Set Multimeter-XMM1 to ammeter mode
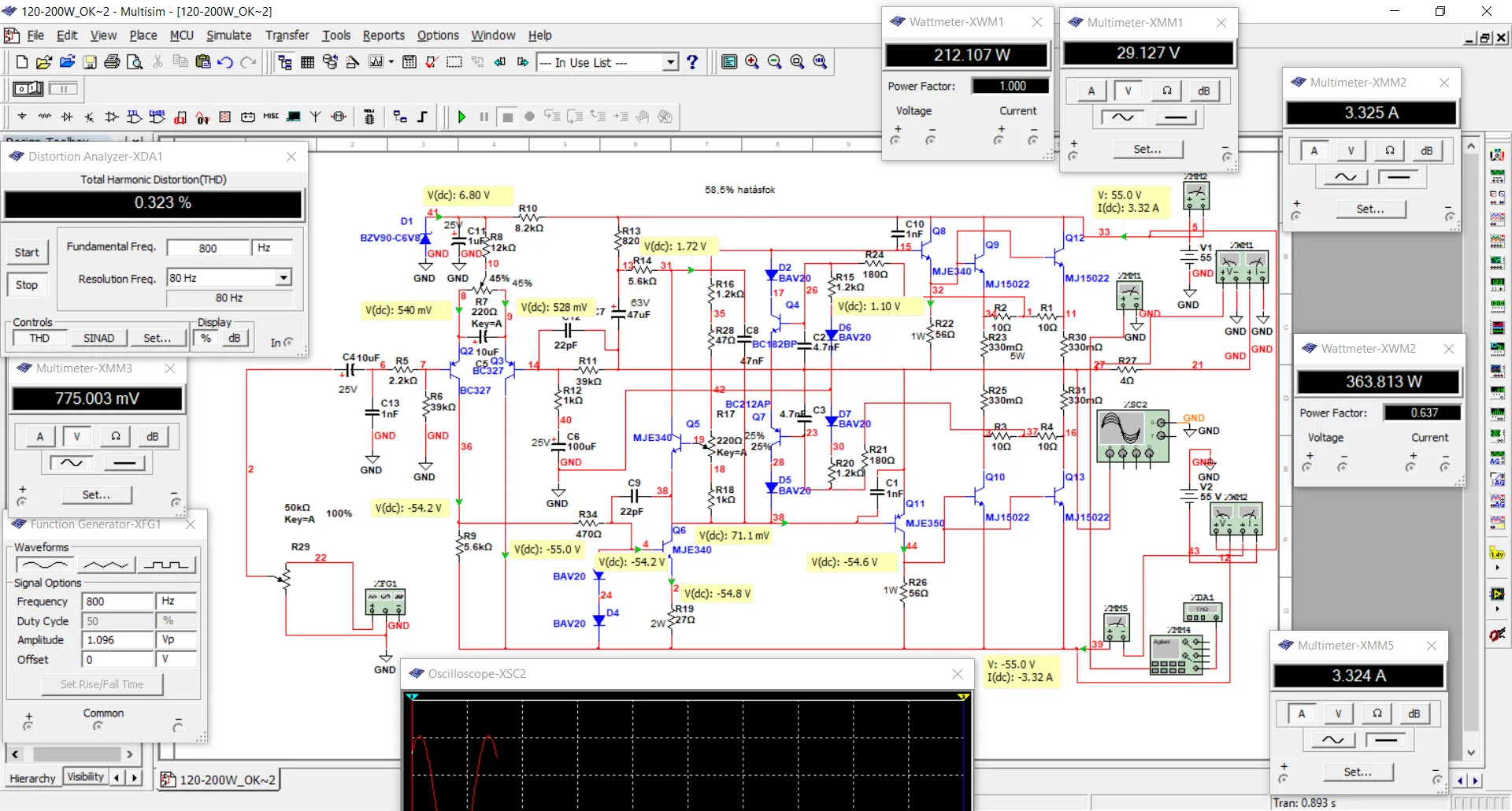 coord(1091,91)
